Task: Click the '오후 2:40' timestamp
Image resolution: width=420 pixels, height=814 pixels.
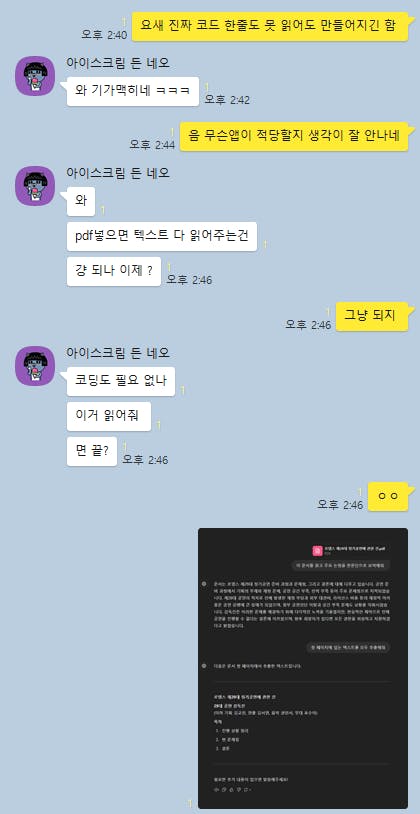Action: click(104, 34)
